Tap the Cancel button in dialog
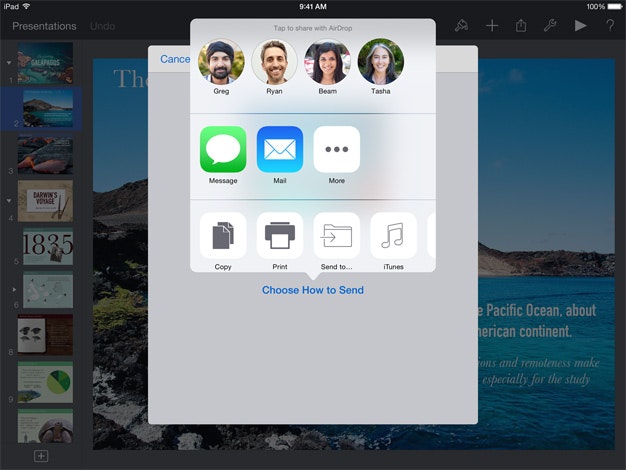 175,59
